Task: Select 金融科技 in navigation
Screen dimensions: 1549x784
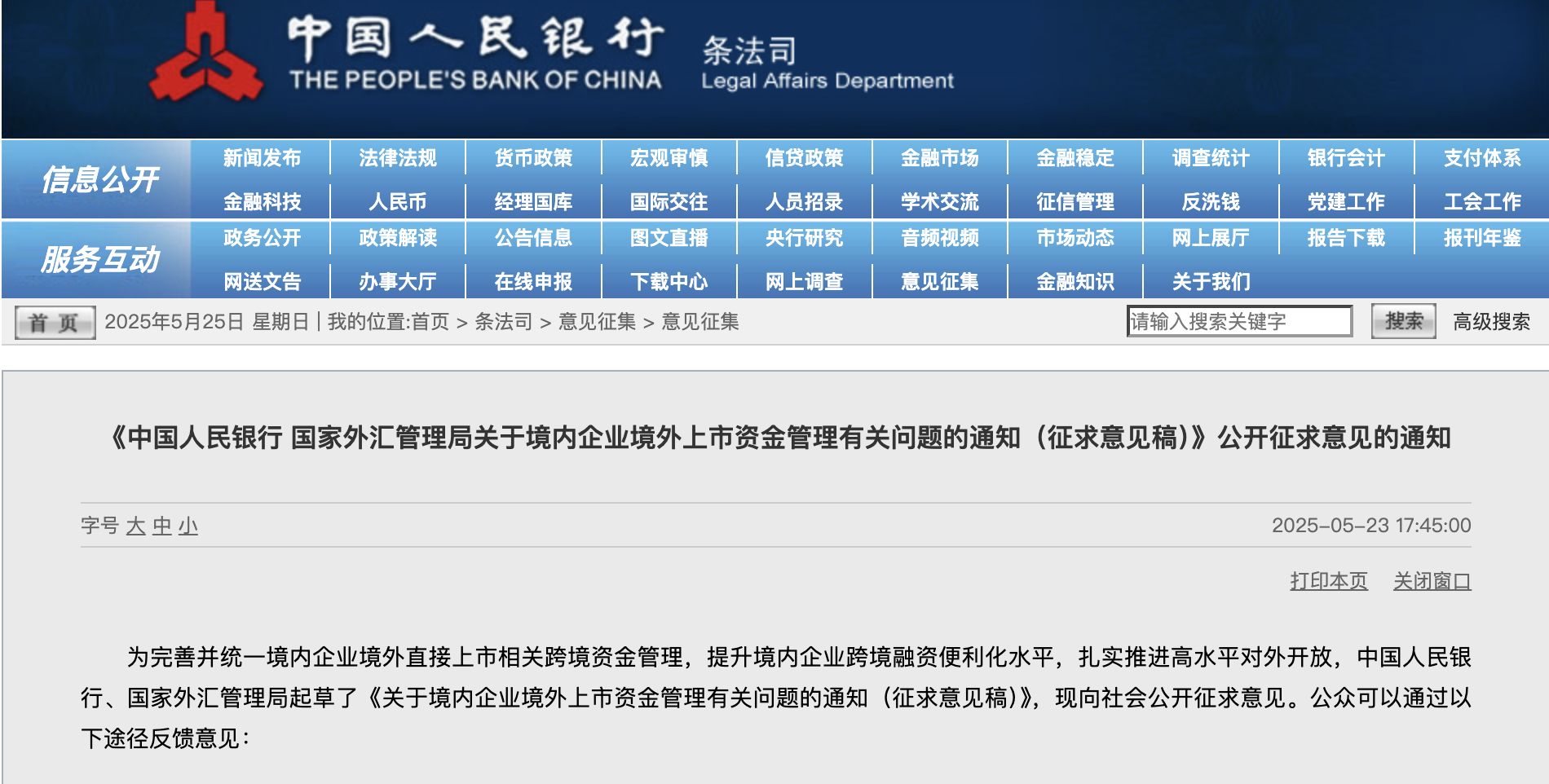Action: tap(262, 201)
